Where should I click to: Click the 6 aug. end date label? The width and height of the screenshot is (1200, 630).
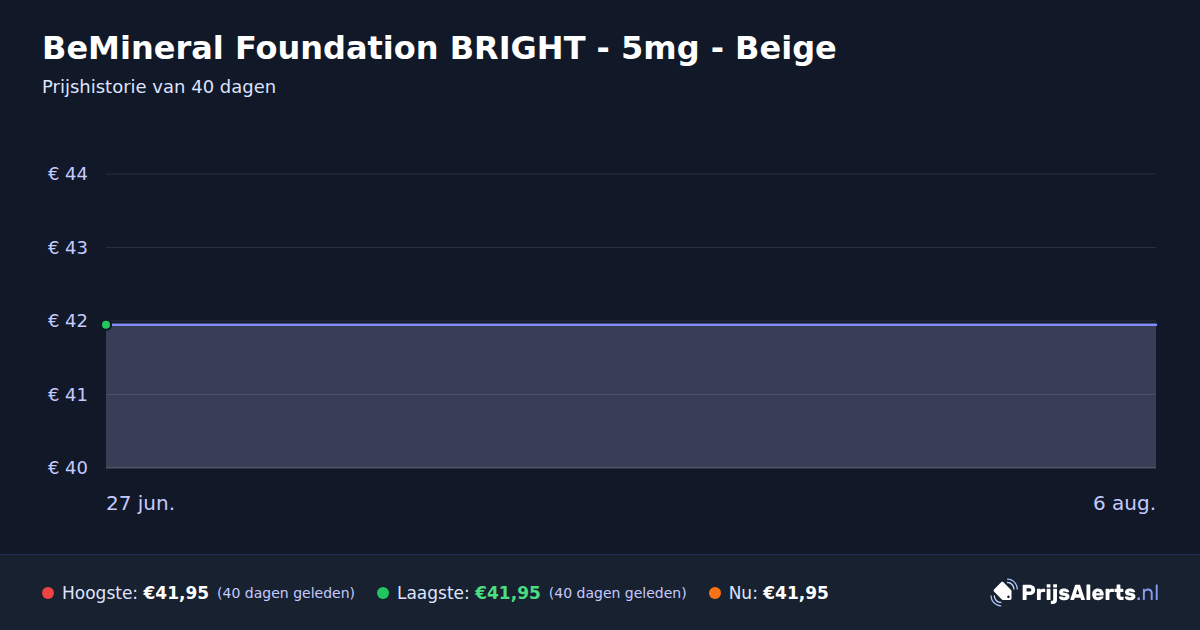pos(1124,503)
